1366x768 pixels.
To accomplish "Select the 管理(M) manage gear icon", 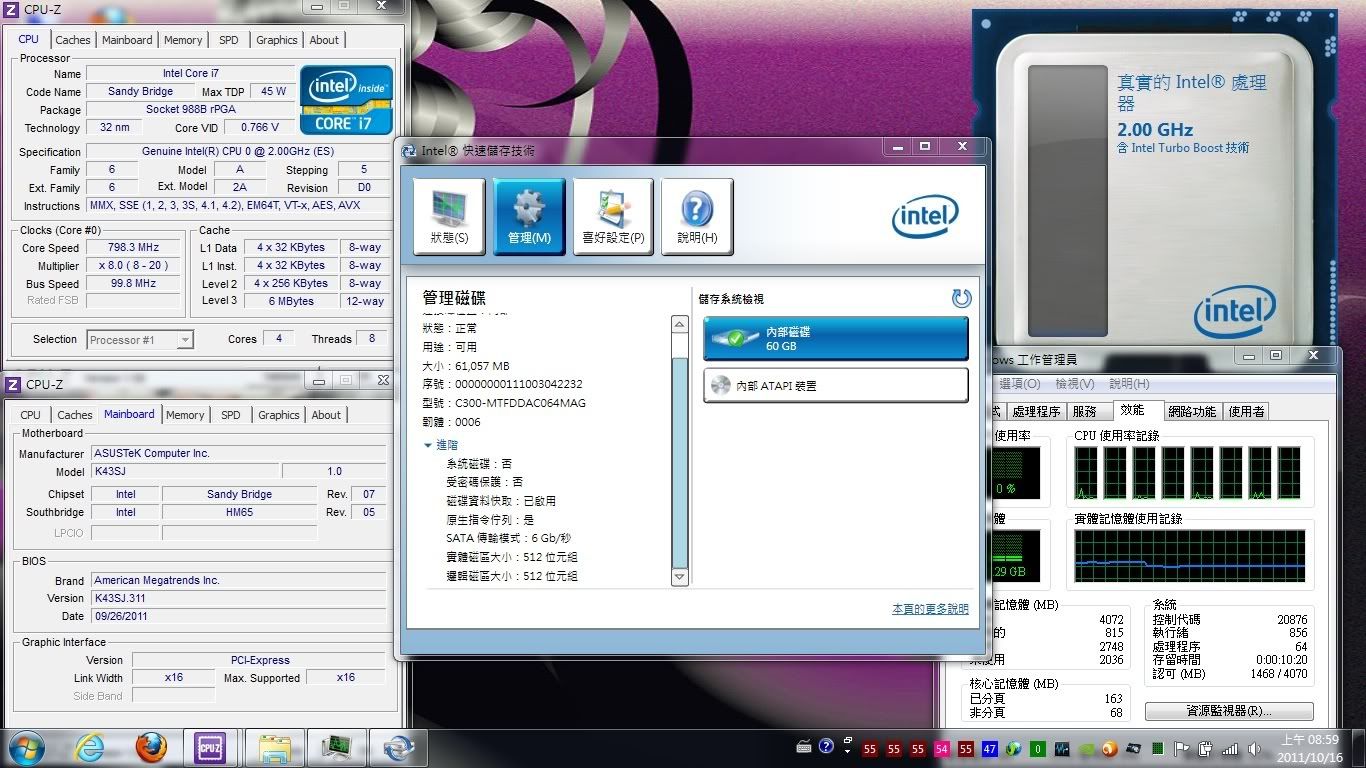I will tap(528, 216).
